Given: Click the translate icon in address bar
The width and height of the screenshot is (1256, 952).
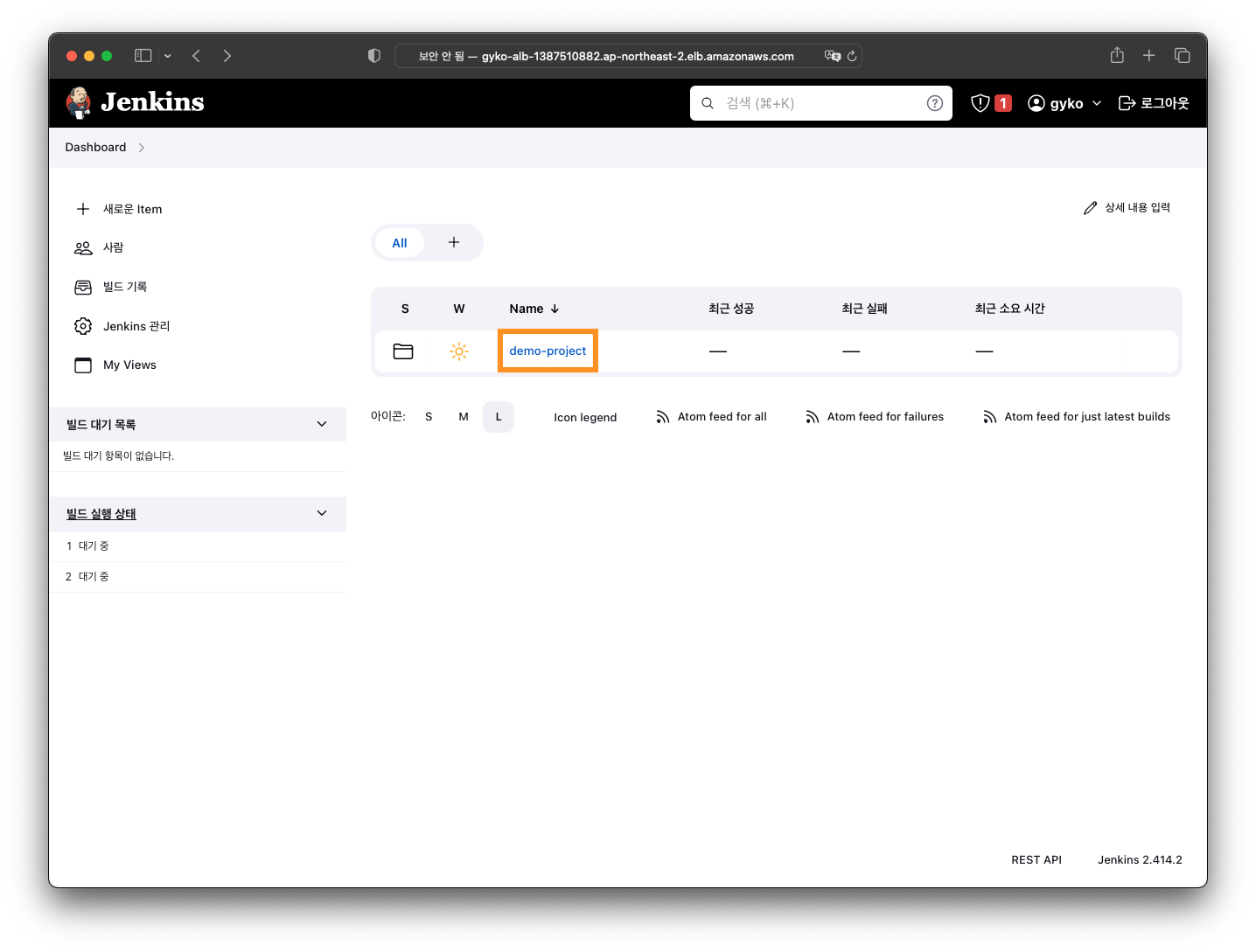Looking at the screenshot, I should point(833,56).
